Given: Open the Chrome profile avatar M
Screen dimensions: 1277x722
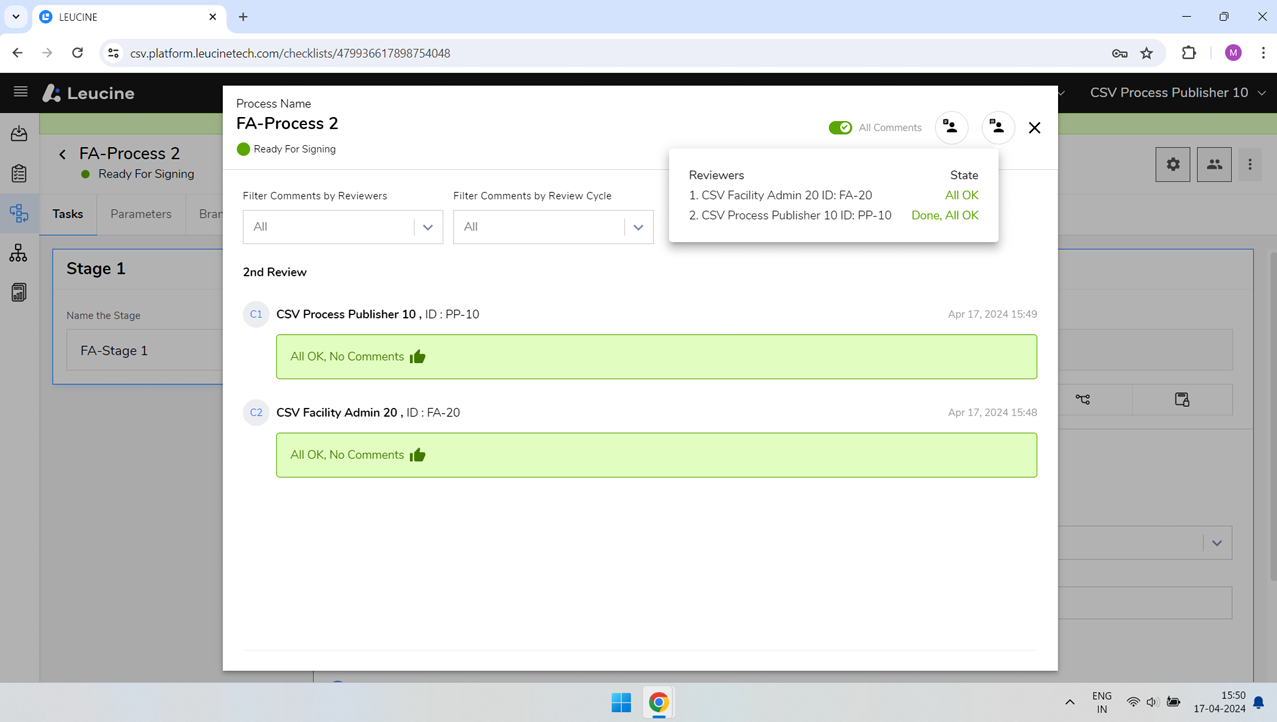Looking at the screenshot, I should point(1233,53).
